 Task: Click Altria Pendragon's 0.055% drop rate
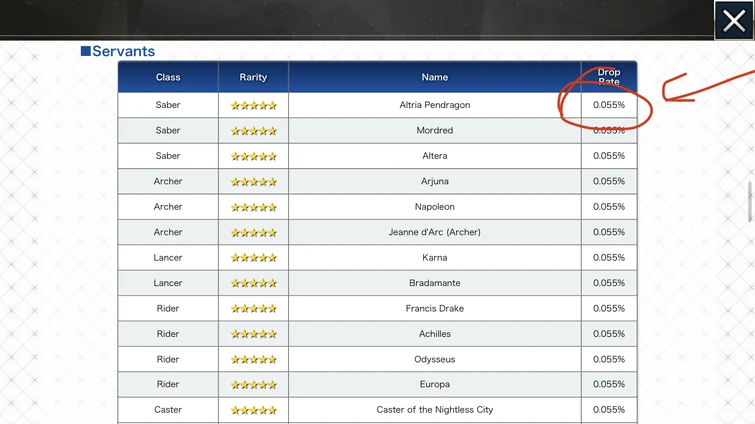click(609, 105)
